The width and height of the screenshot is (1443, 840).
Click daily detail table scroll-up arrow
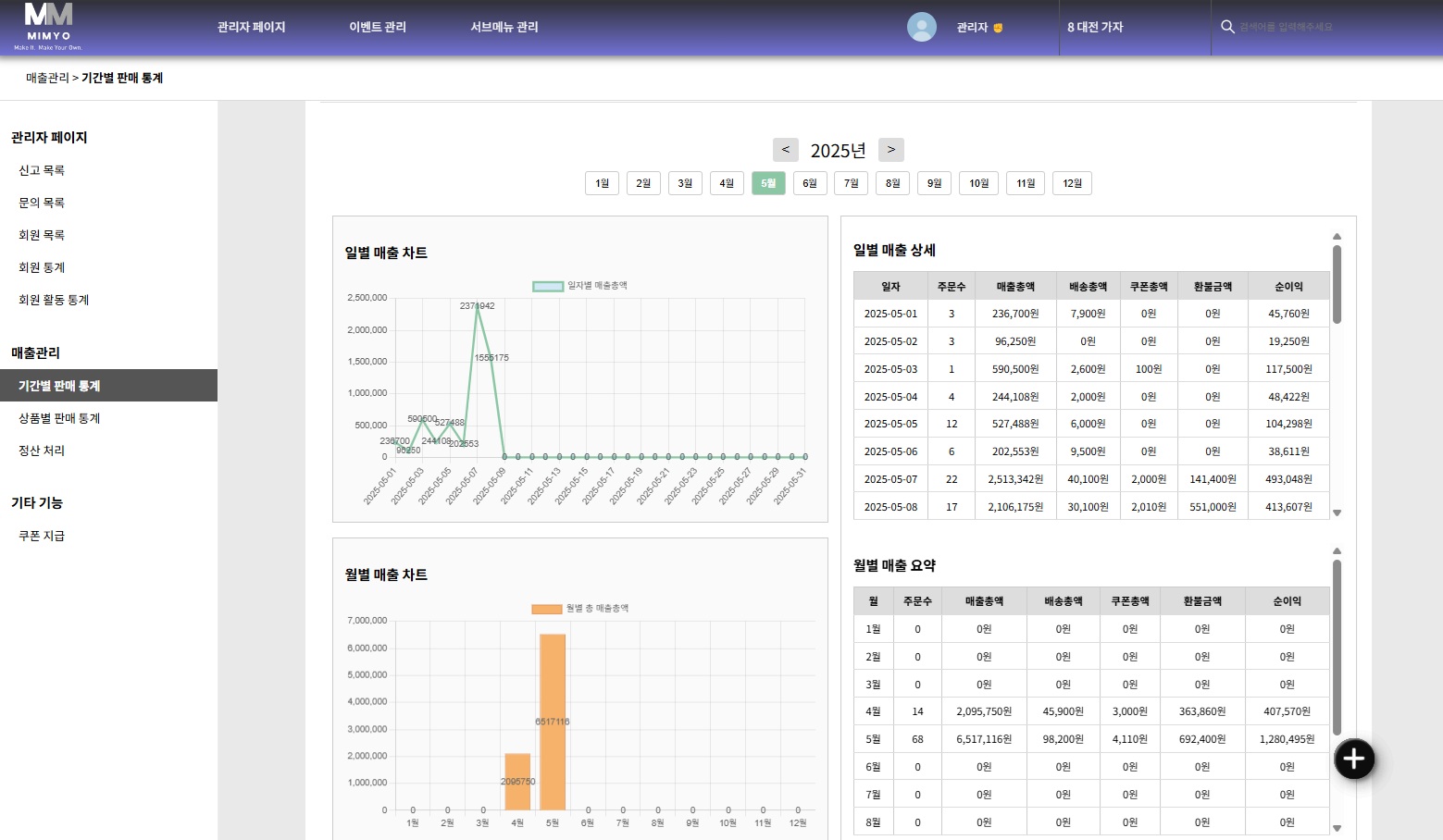tap(1337, 237)
